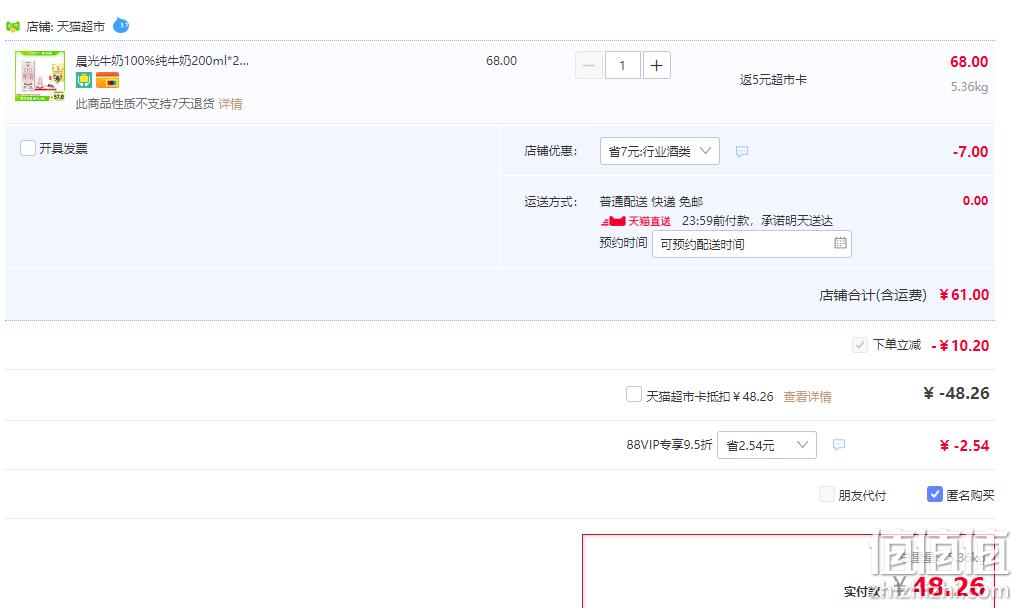1019x608 pixels.
Task: Click the ¥ -10.20 instant reduction amount
Action: [x=960, y=346]
